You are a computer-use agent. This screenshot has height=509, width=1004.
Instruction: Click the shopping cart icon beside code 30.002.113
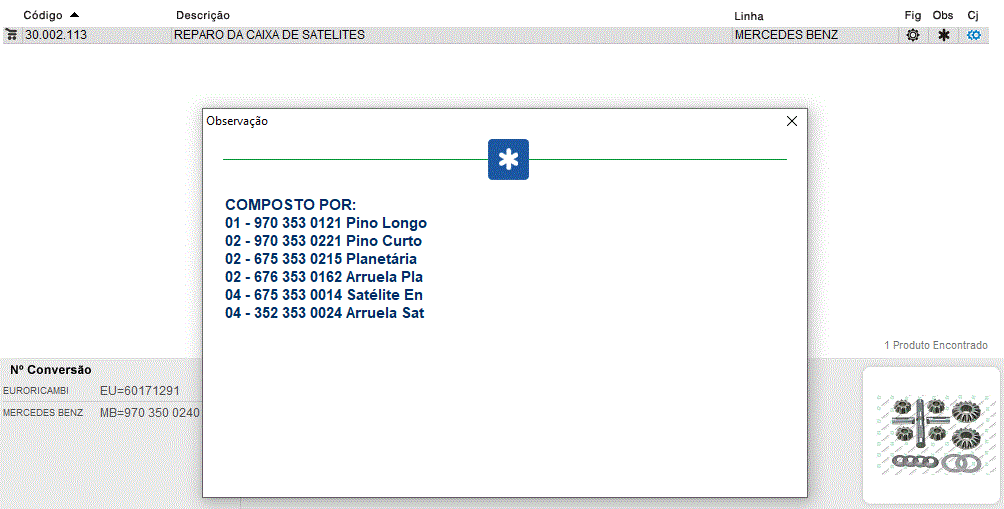point(12,35)
